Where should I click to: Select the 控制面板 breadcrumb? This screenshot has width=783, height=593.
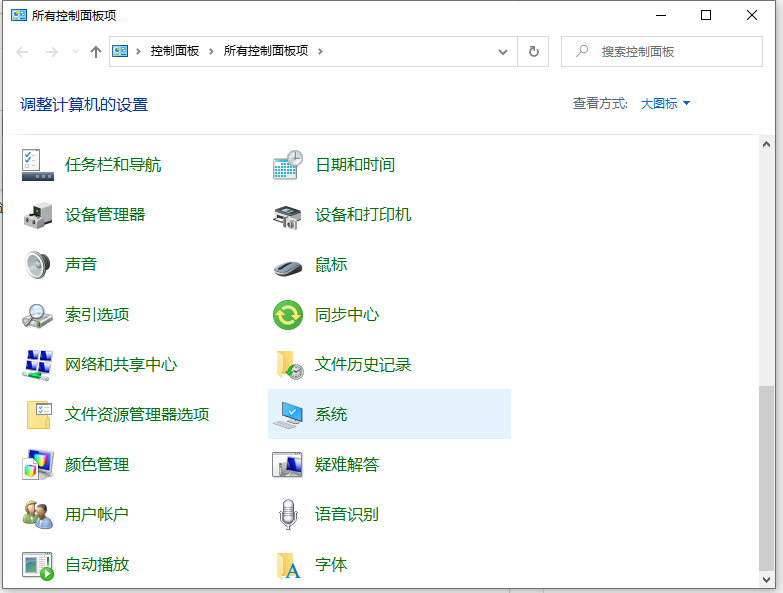click(175, 51)
